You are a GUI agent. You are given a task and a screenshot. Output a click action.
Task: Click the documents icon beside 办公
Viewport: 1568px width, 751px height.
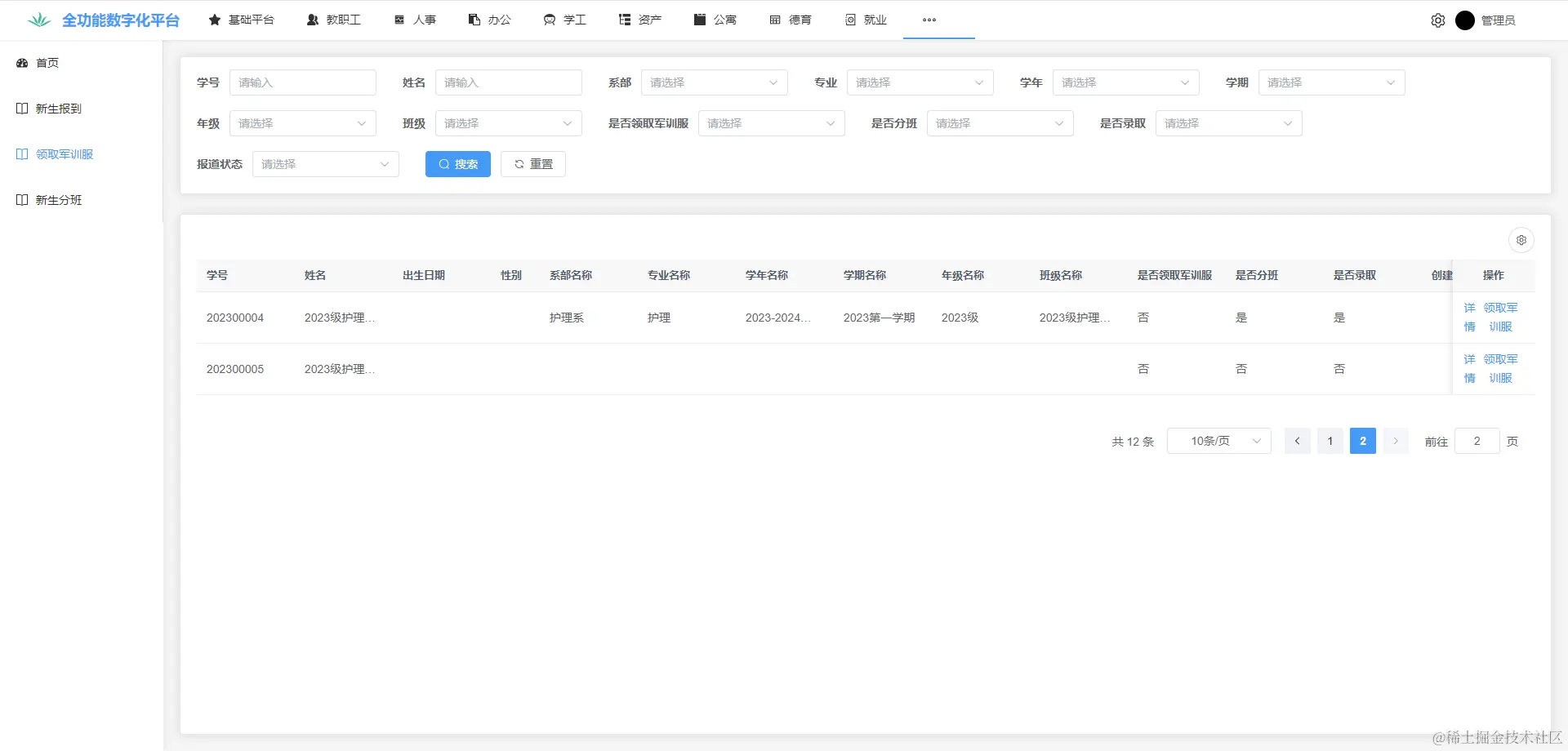pos(474,20)
